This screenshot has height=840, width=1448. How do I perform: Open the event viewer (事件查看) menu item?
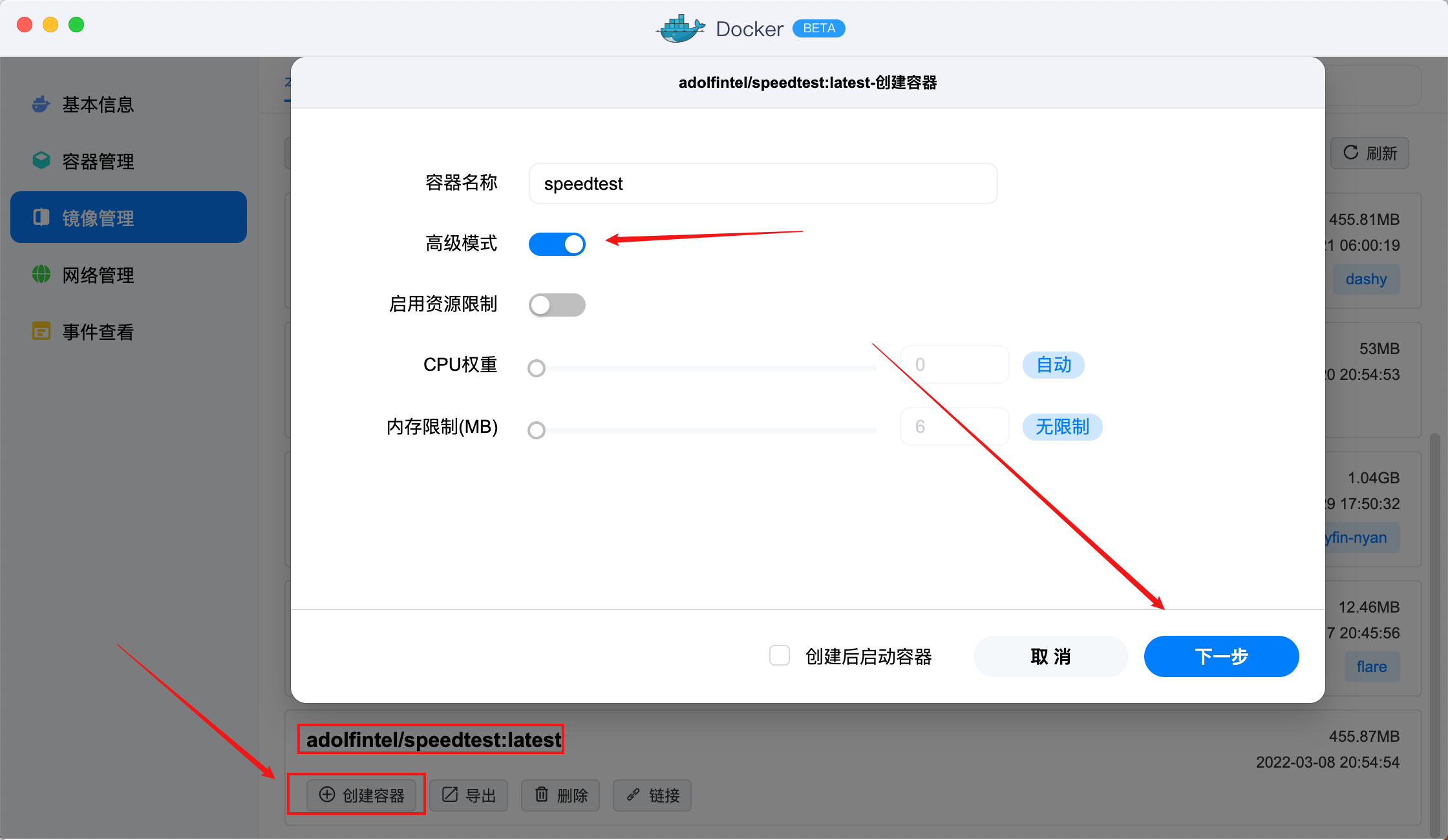pyautogui.click(x=98, y=332)
